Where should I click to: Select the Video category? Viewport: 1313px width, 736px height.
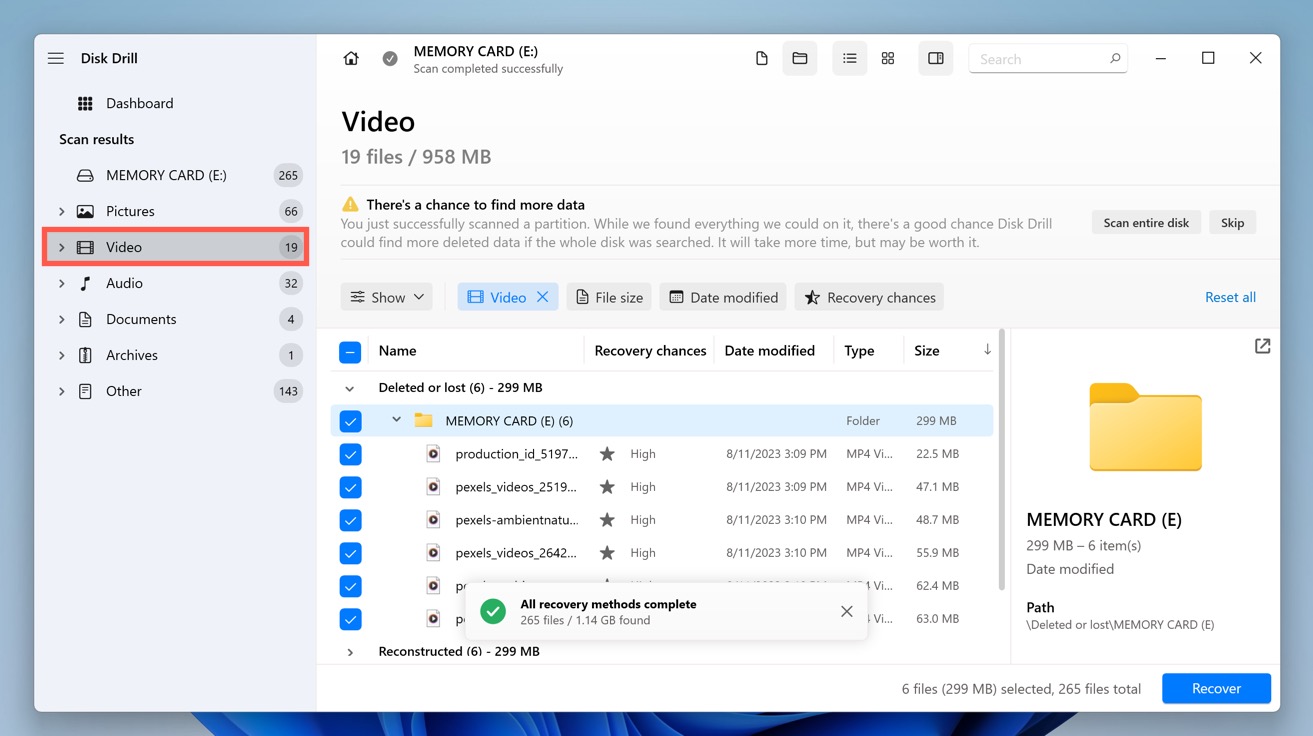tap(176, 247)
